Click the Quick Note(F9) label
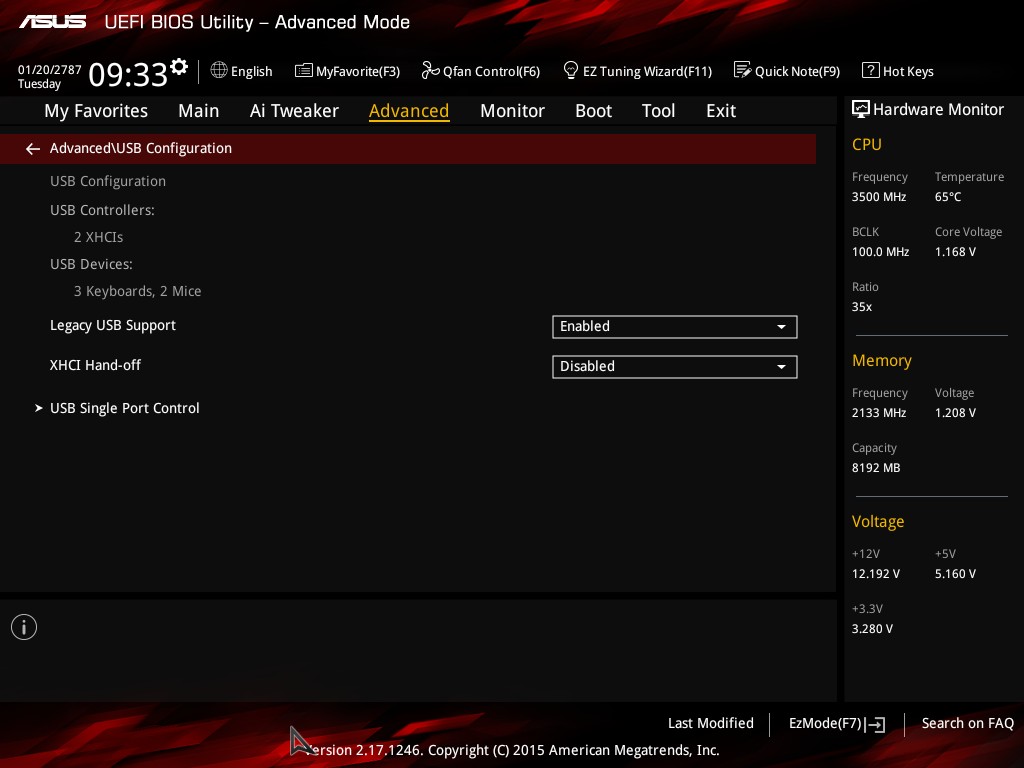 [x=797, y=71]
